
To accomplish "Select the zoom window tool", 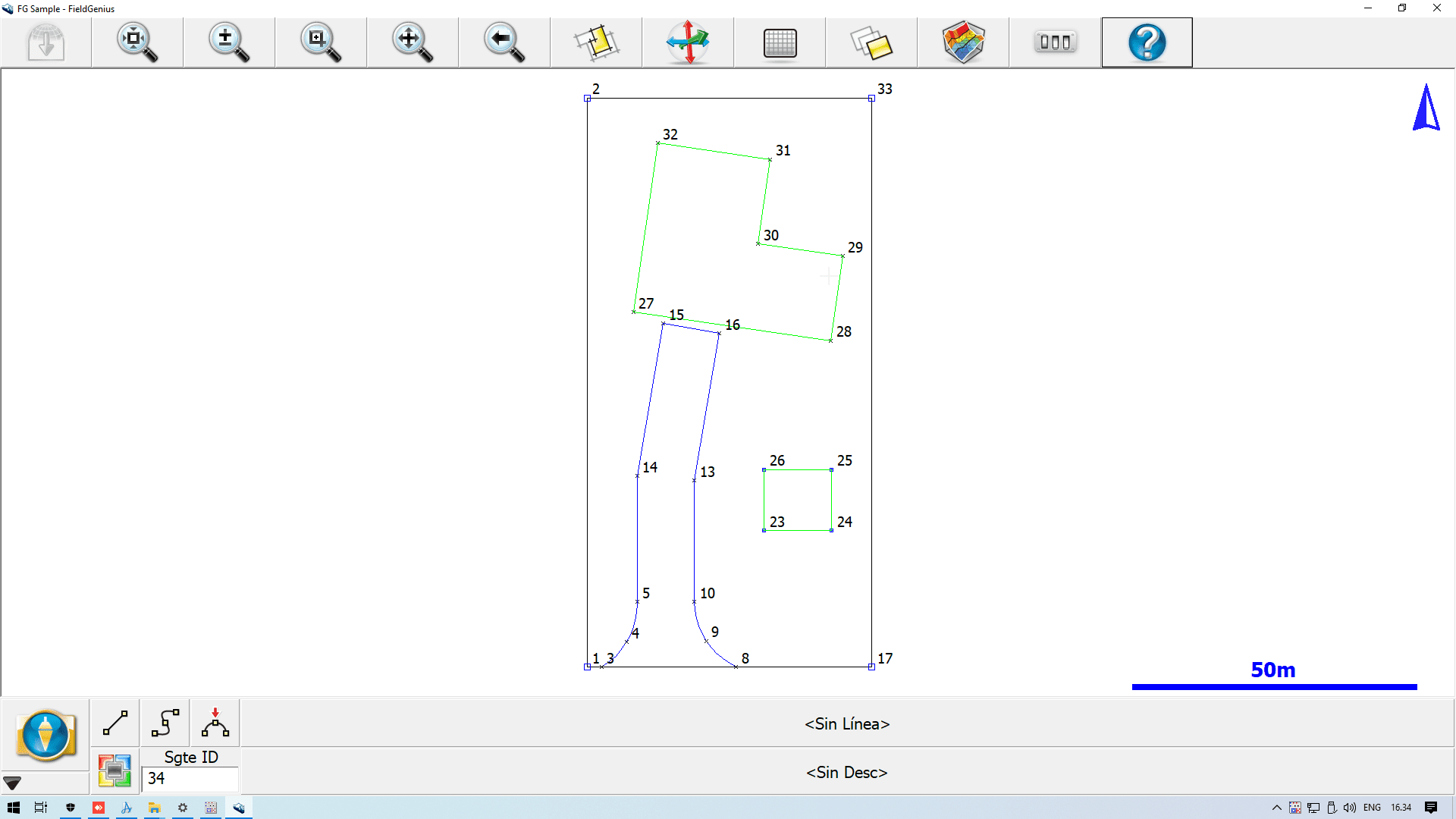I will click(320, 42).
